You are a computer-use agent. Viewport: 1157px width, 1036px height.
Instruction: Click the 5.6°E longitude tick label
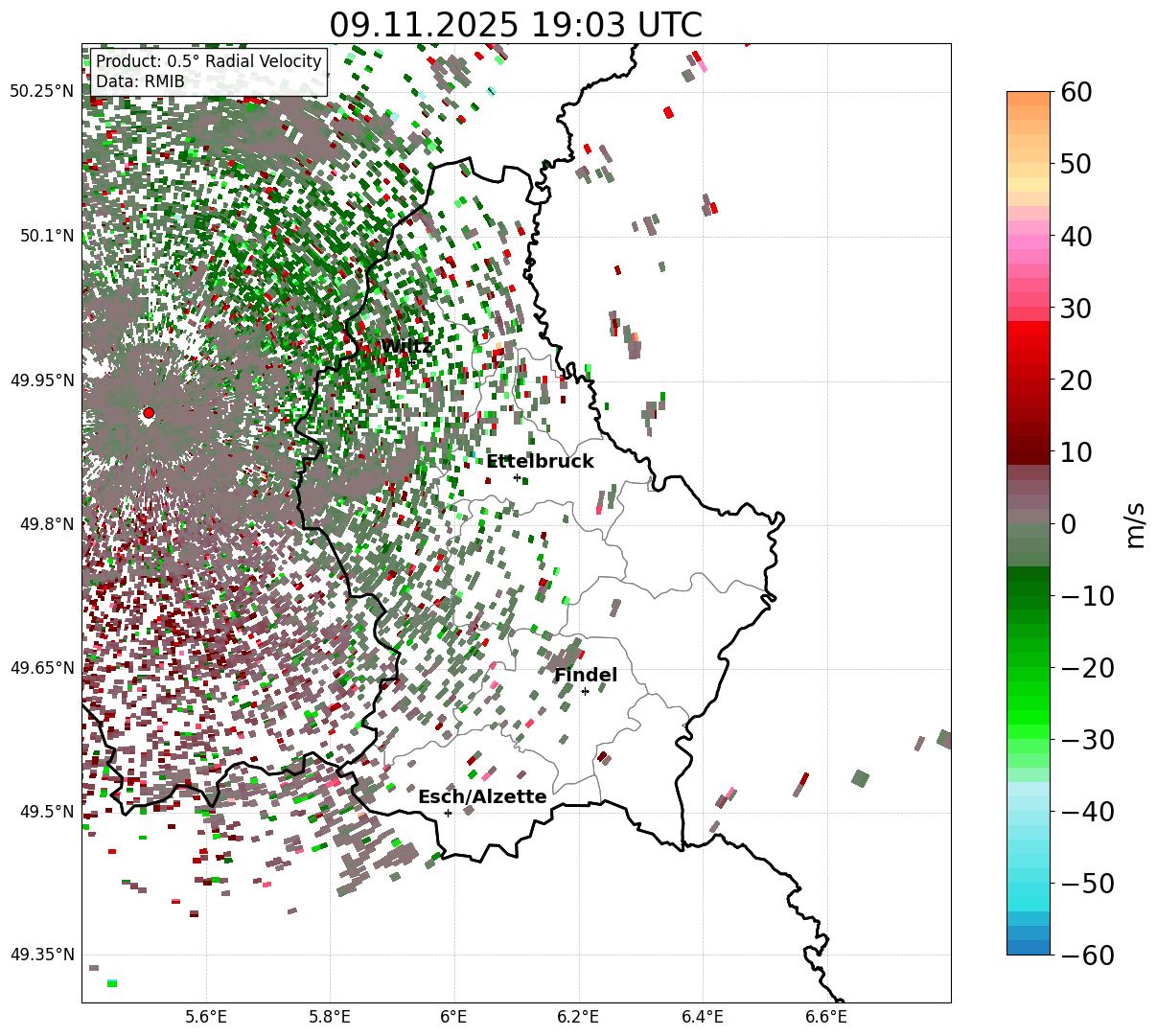coord(206,1018)
